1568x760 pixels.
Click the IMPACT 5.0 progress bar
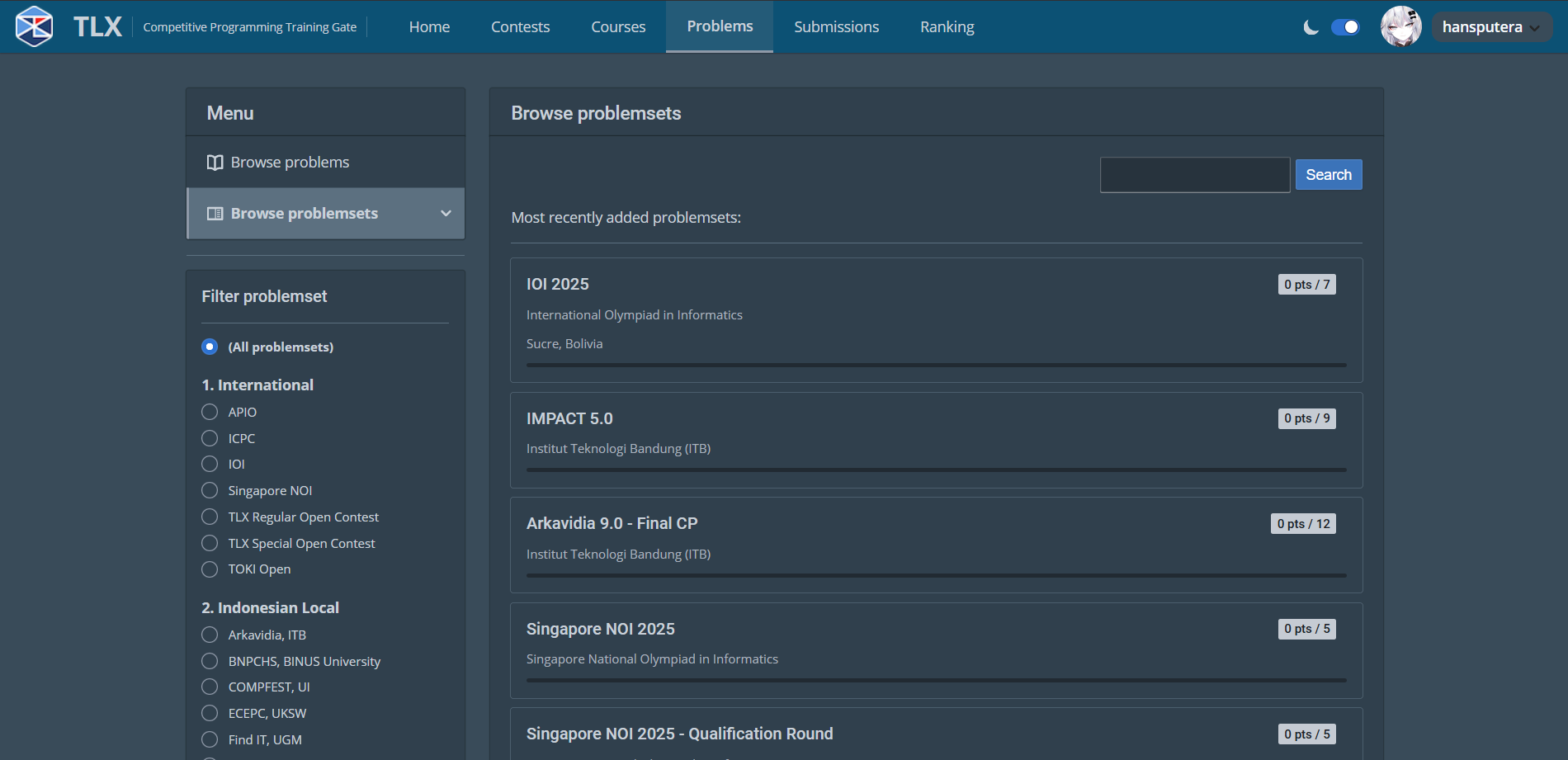coord(936,470)
